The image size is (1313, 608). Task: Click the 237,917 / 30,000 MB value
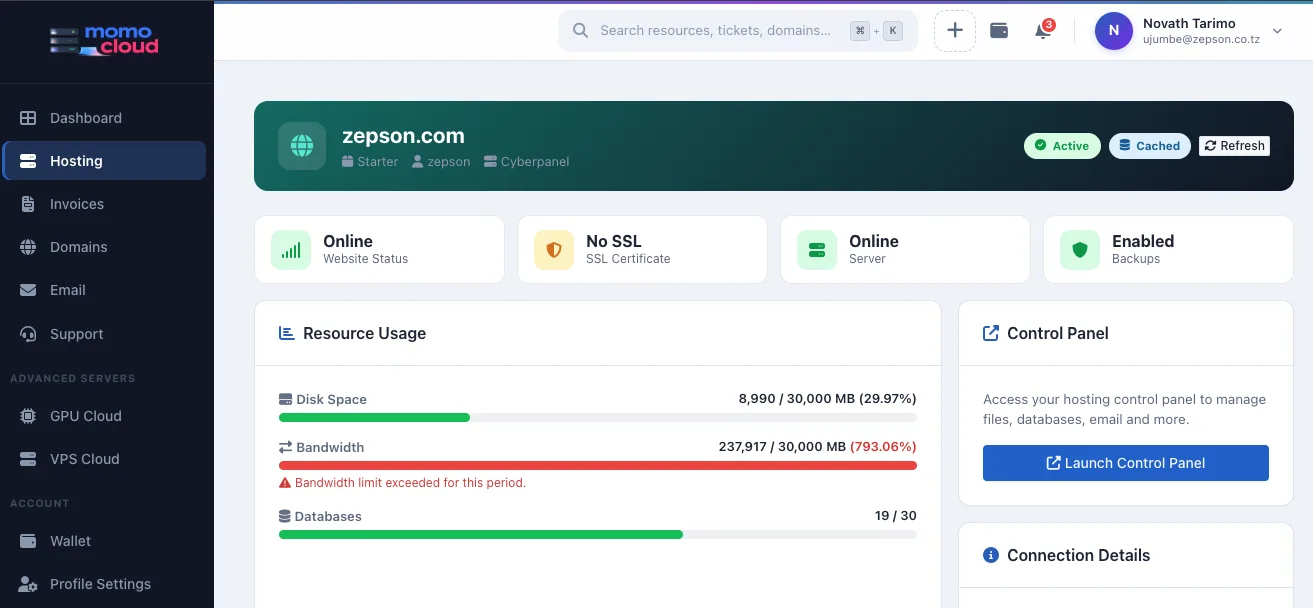[x=818, y=447]
